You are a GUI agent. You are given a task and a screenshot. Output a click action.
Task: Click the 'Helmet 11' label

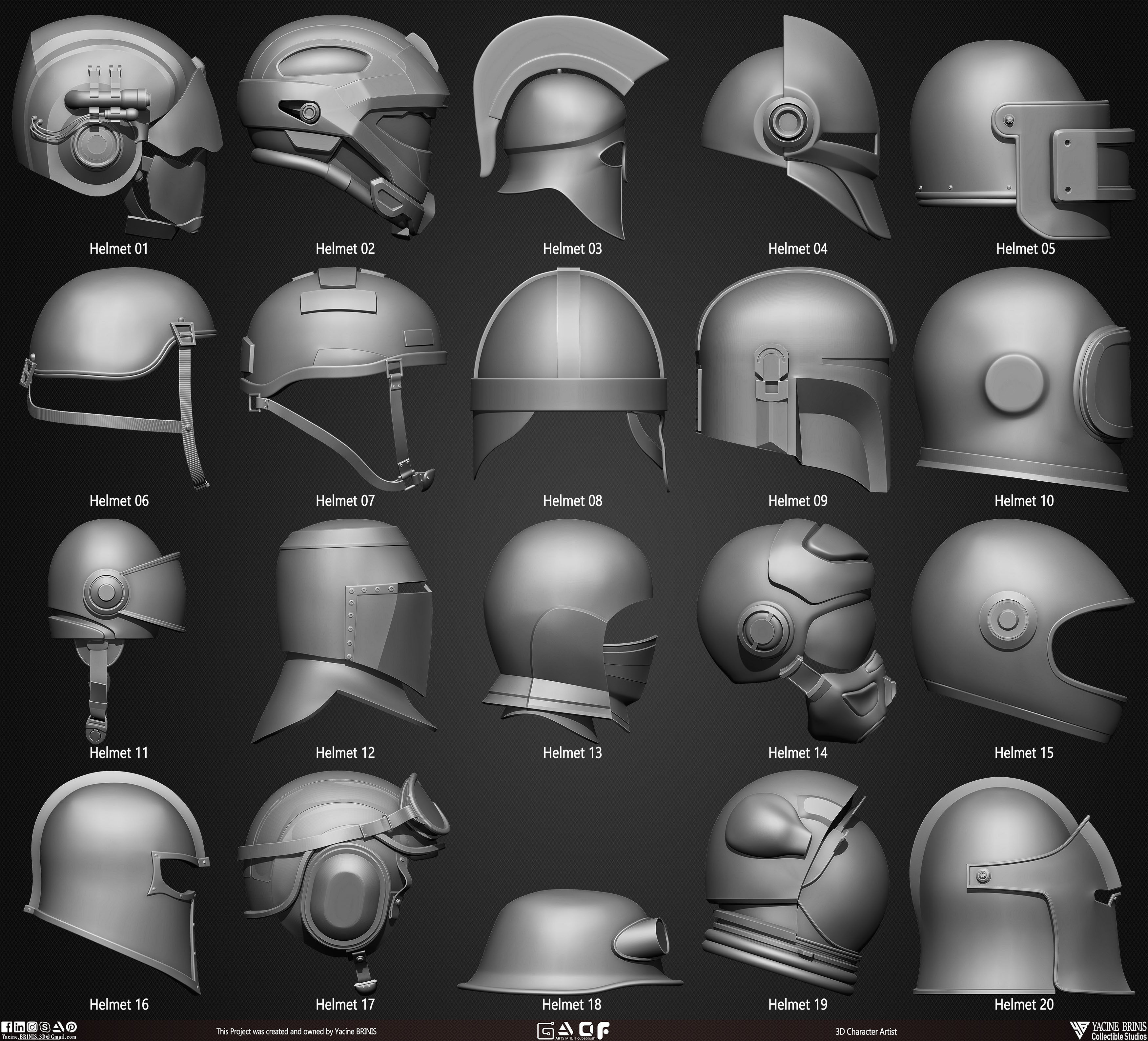(118, 753)
